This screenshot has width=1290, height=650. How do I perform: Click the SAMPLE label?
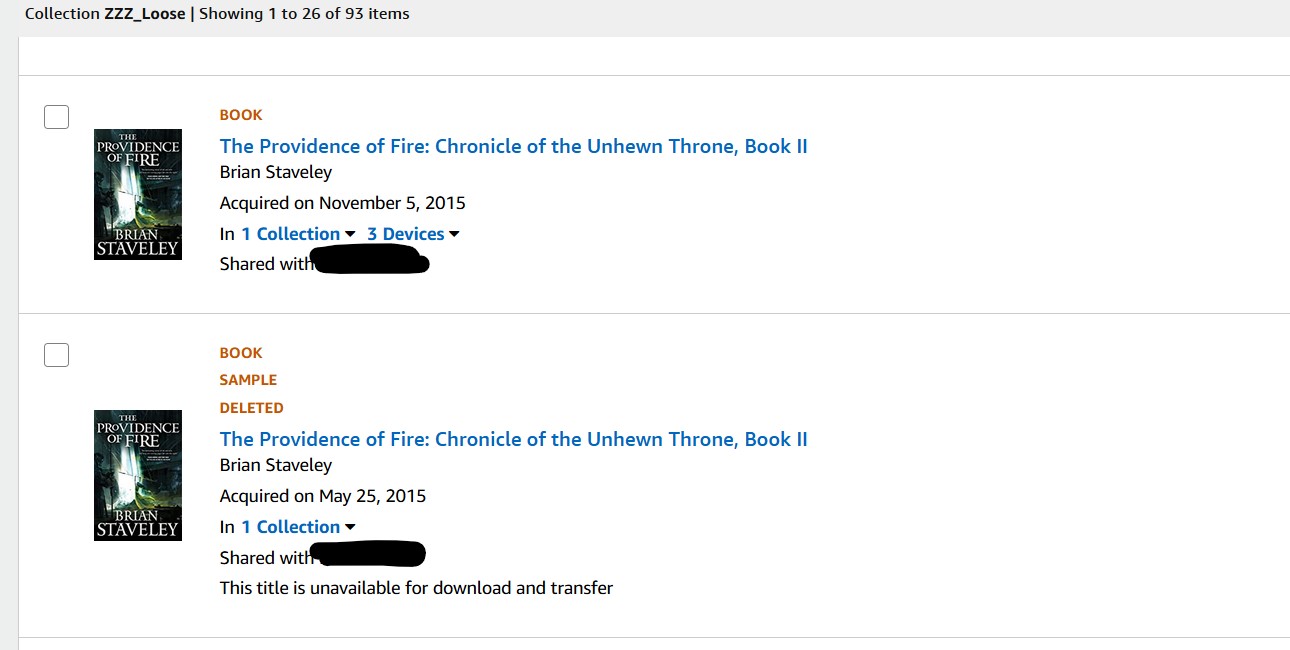coord(248,380)
